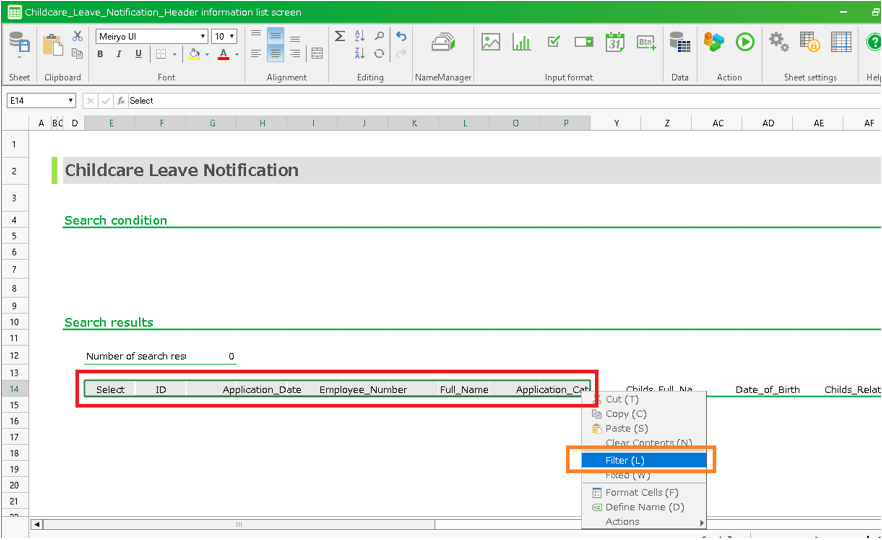This screenshot has width=882, height=540.
Task: Add a calendar date input format
Action: click(615, 42)
